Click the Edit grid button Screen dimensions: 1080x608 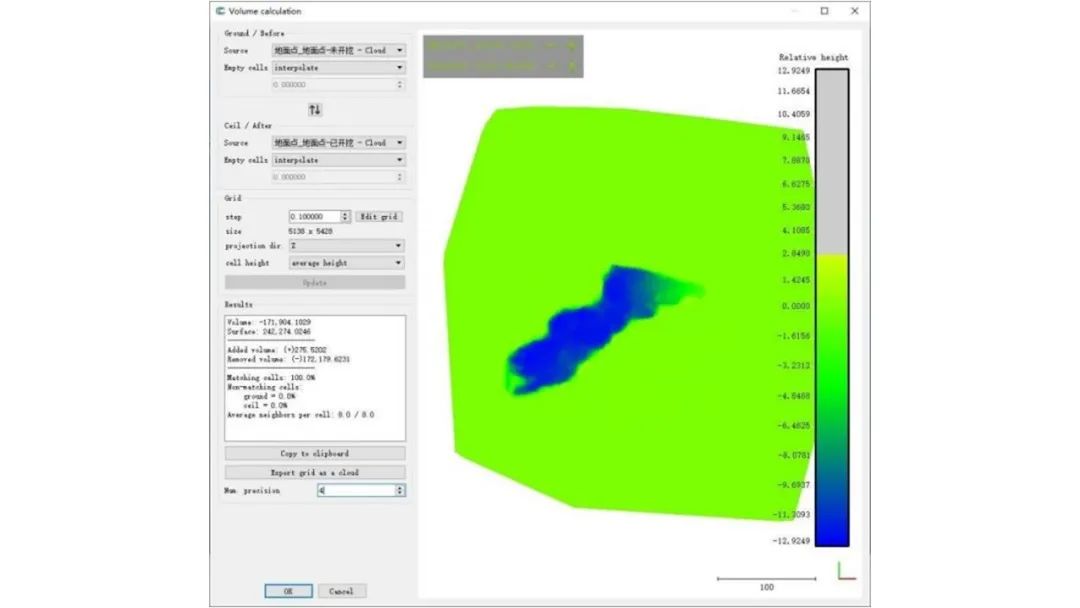pos(379,217)
